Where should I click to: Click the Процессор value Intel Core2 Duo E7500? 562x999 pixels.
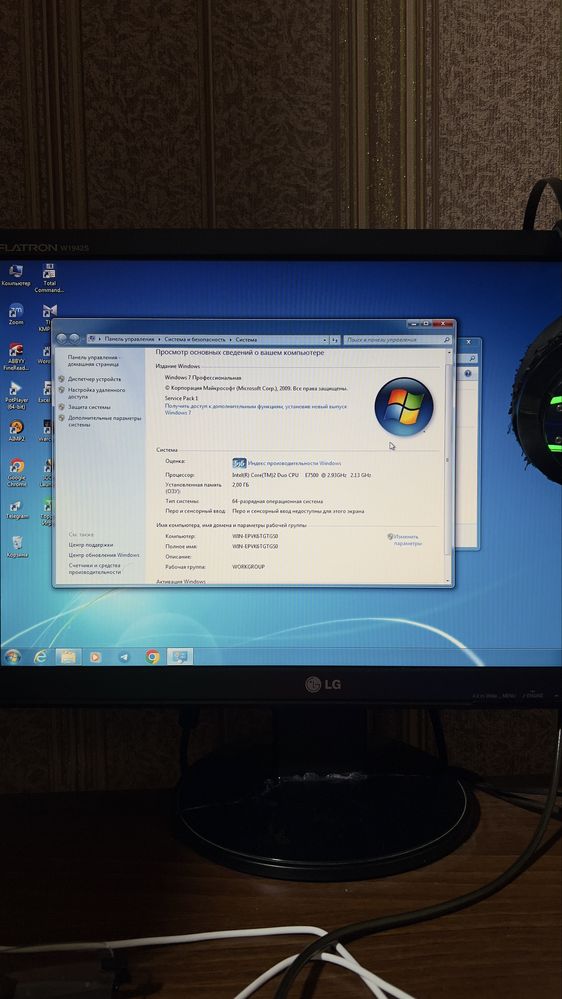point(301,475)
